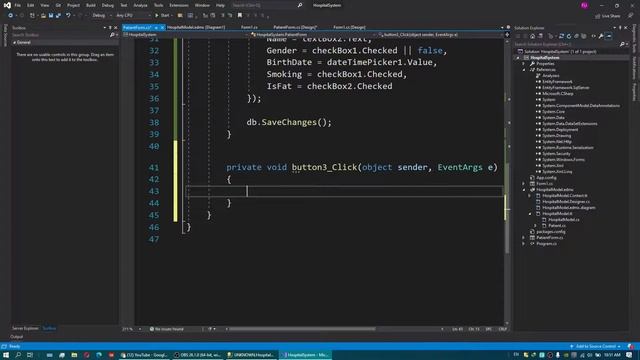Click the Navigate Backward icon
Image resolution: width=640 pixels, height=360 pixels.
[x=10, y=16]
